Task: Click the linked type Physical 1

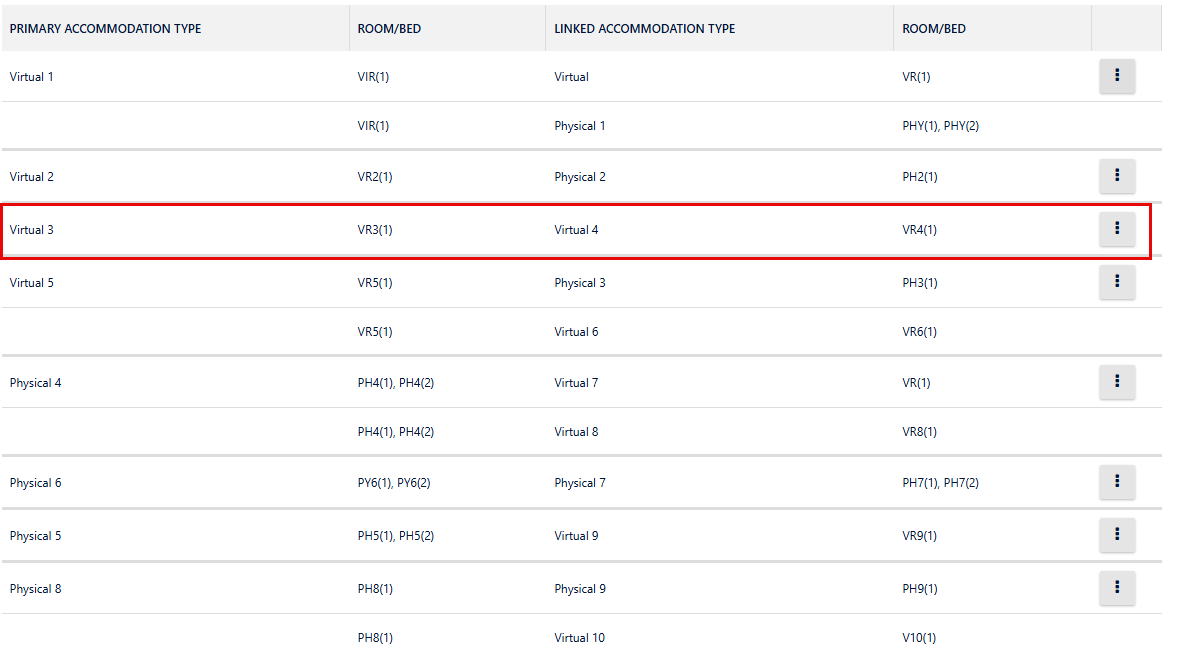Action: 580,126
